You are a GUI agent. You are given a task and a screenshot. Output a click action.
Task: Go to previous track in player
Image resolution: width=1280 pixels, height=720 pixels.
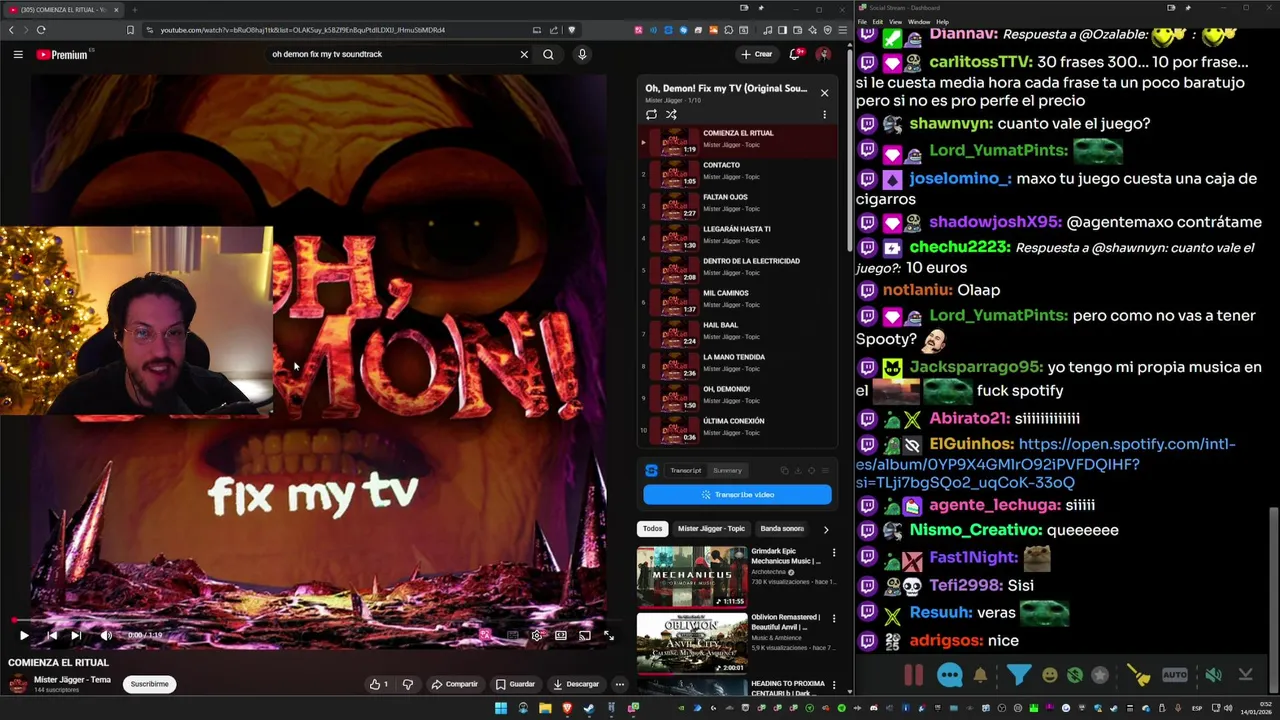pos(51,635)
